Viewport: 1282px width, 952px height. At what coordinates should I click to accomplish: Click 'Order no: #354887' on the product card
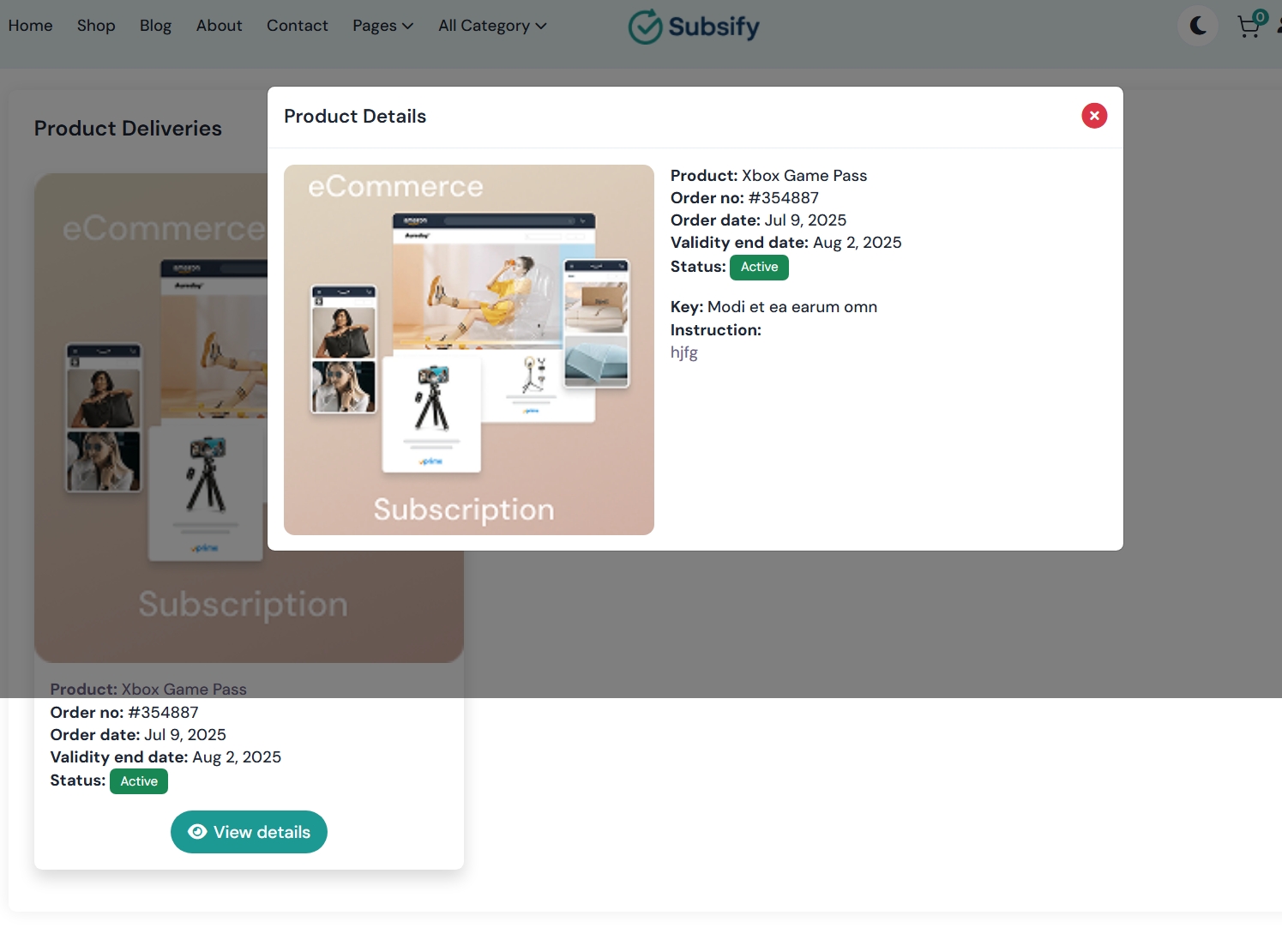[124, 713]
